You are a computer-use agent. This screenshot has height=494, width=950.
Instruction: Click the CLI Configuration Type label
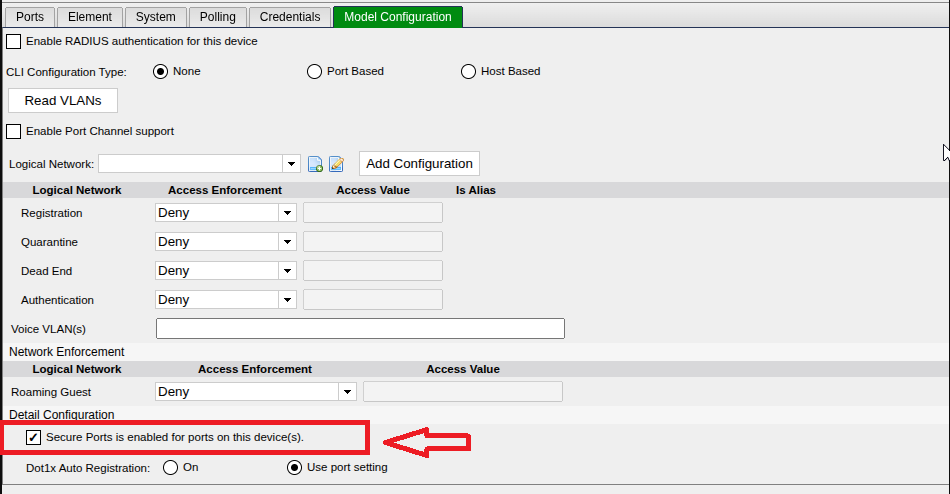click(x=67, y=72)
